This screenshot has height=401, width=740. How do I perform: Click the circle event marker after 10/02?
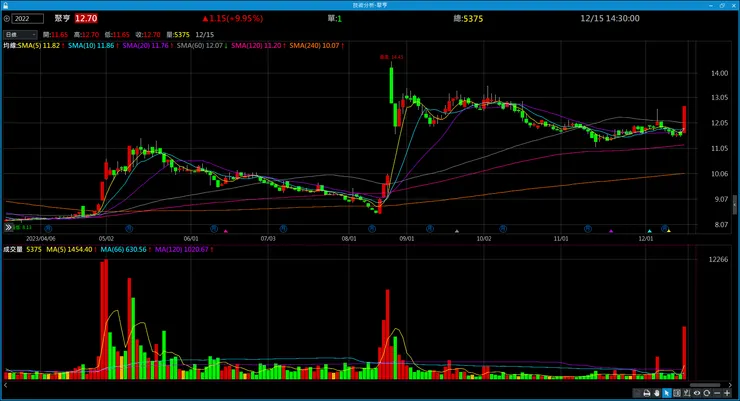(503, 229)
